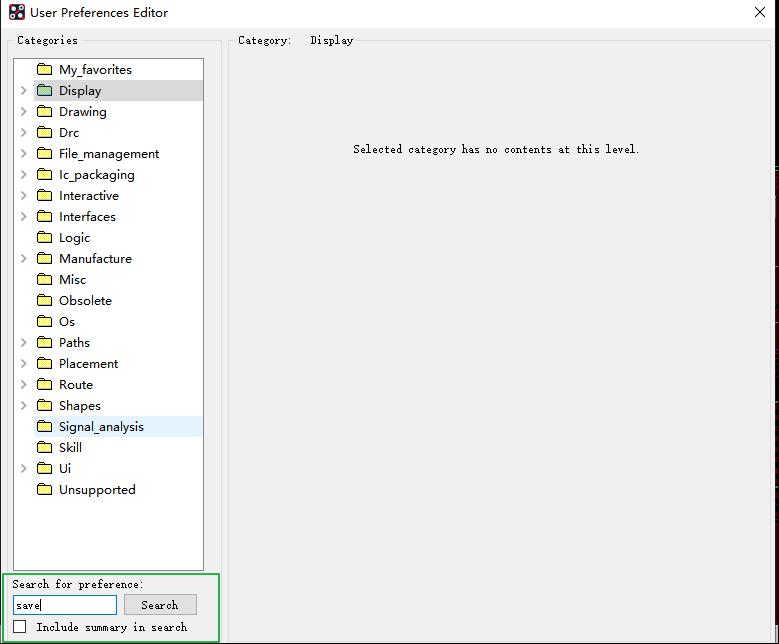Click the Misc folder icon
This screenshot has height=644, width=779.
click(x=44, y=280)
